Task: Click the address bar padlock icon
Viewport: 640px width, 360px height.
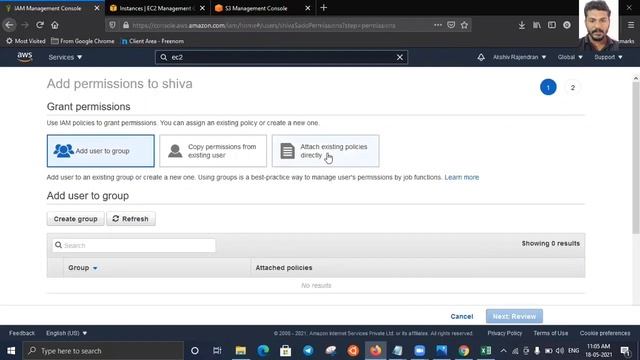Action: click(126, 25)
